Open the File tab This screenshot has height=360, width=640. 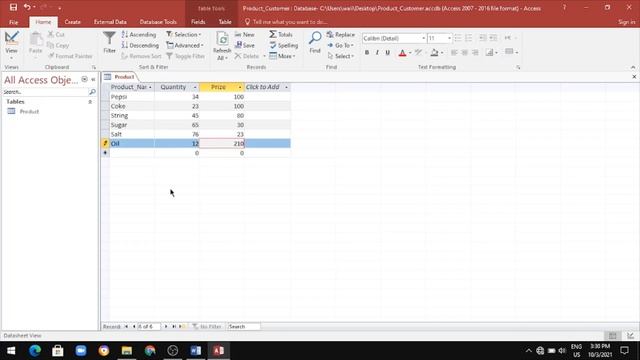13,22
